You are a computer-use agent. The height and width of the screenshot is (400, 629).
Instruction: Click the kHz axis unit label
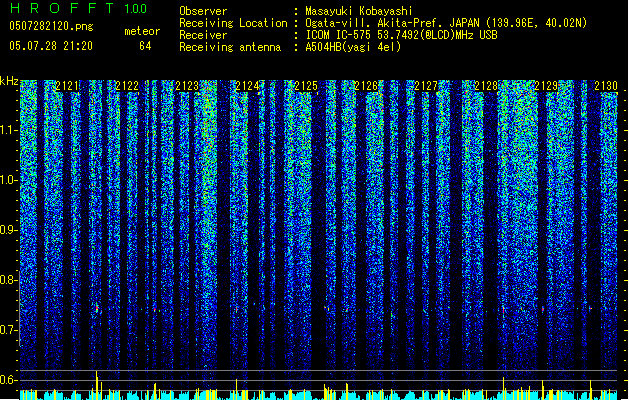pos(9,81)
